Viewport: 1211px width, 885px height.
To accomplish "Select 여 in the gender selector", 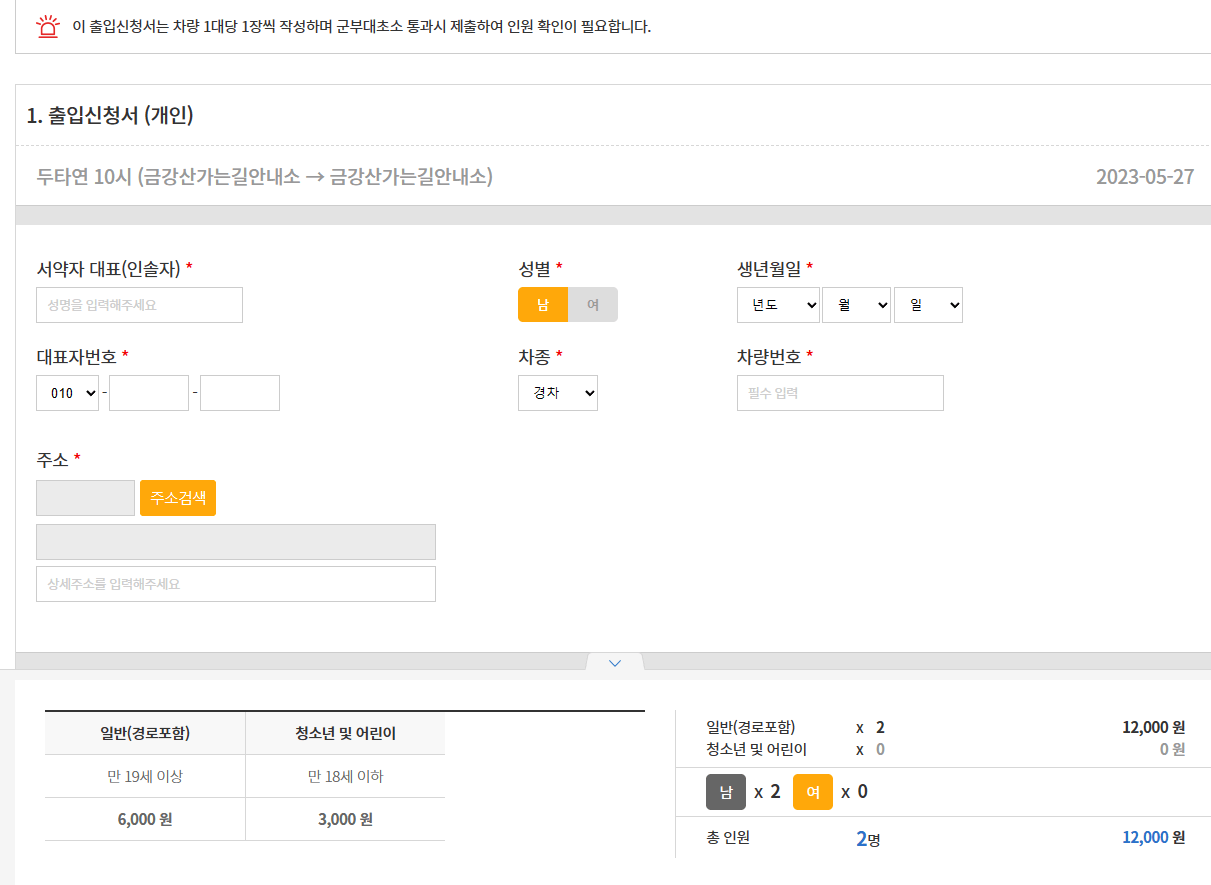I will pos(591,304).
